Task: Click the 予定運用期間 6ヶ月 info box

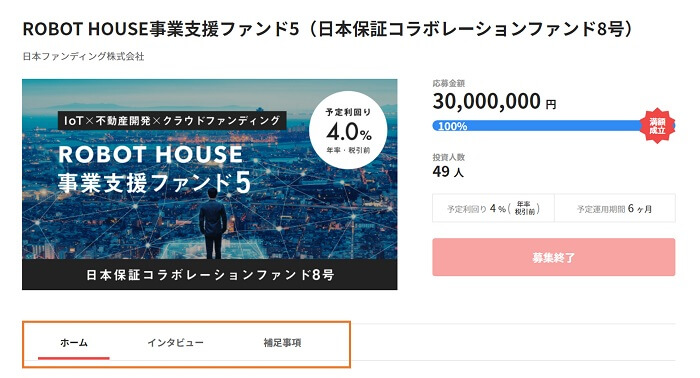Action: [x=615, y=208]
